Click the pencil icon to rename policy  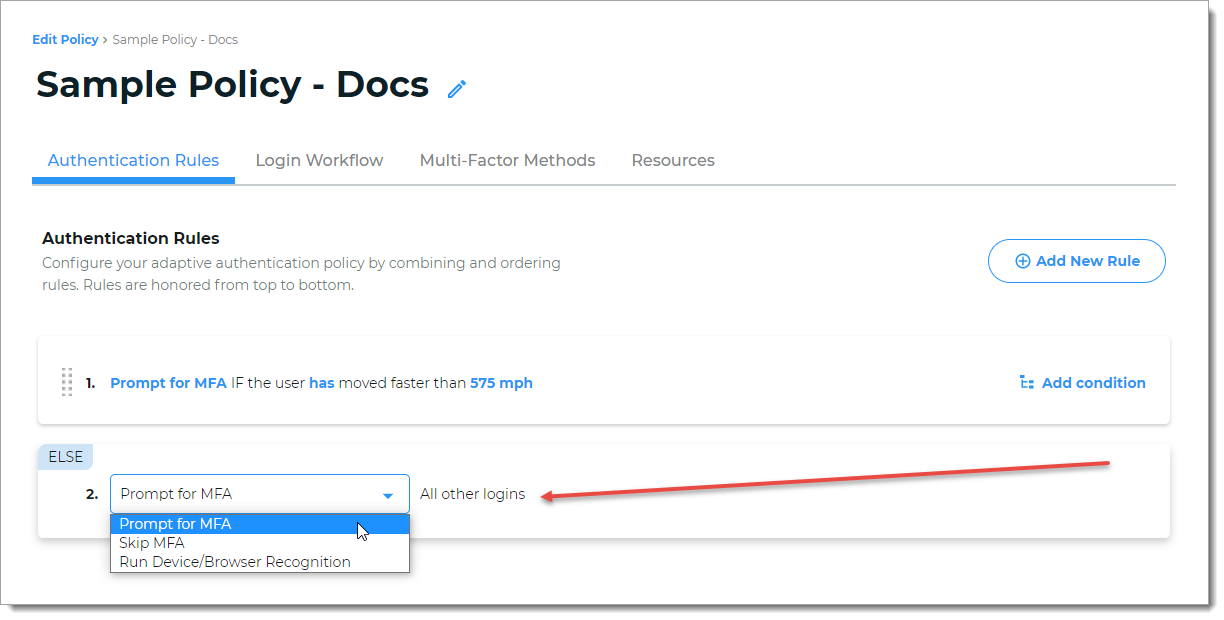pos(457,89)
